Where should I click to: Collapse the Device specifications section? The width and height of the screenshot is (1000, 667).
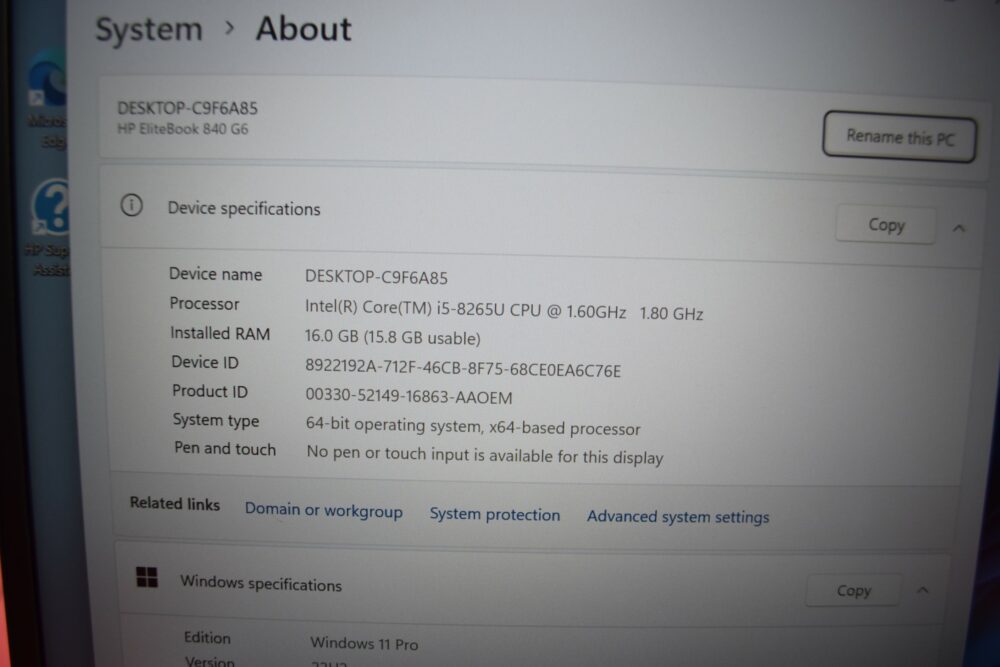[x=959, y=228]
